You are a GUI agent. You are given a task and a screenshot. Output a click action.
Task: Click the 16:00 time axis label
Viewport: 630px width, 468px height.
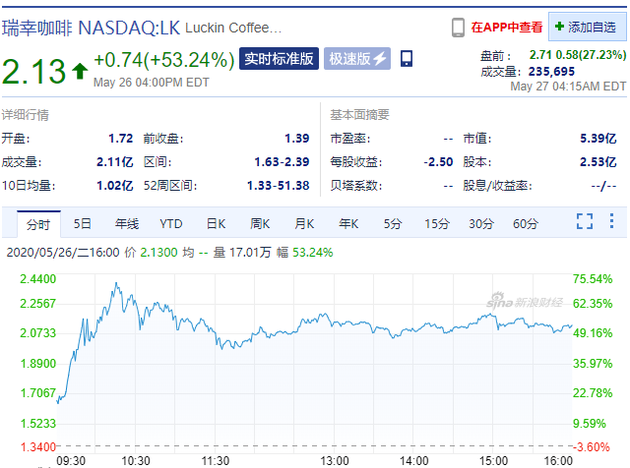tap(558, 461)
